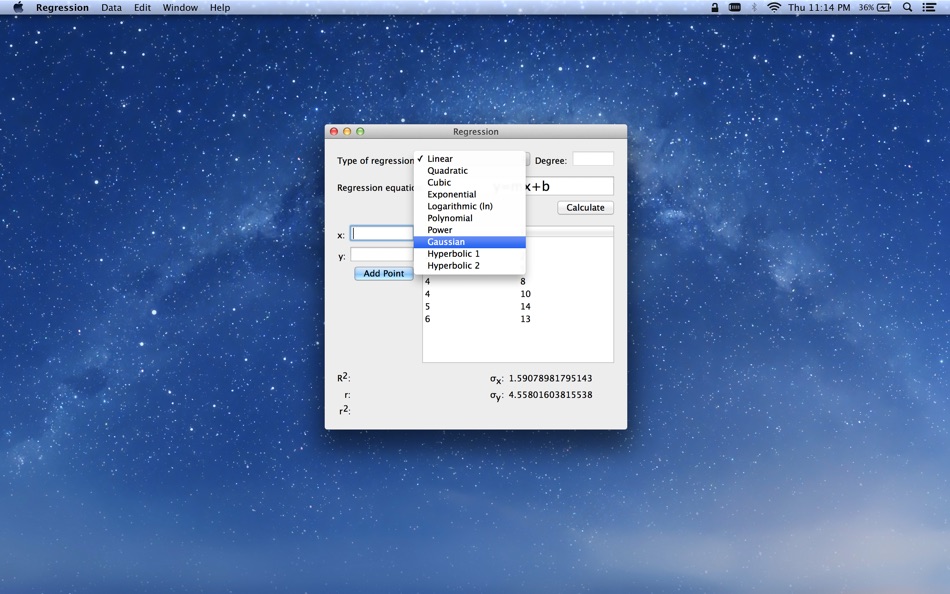This screenshot has width=950, height=594.
Task: Open the Apple menu
Action: tap(18, 7)
